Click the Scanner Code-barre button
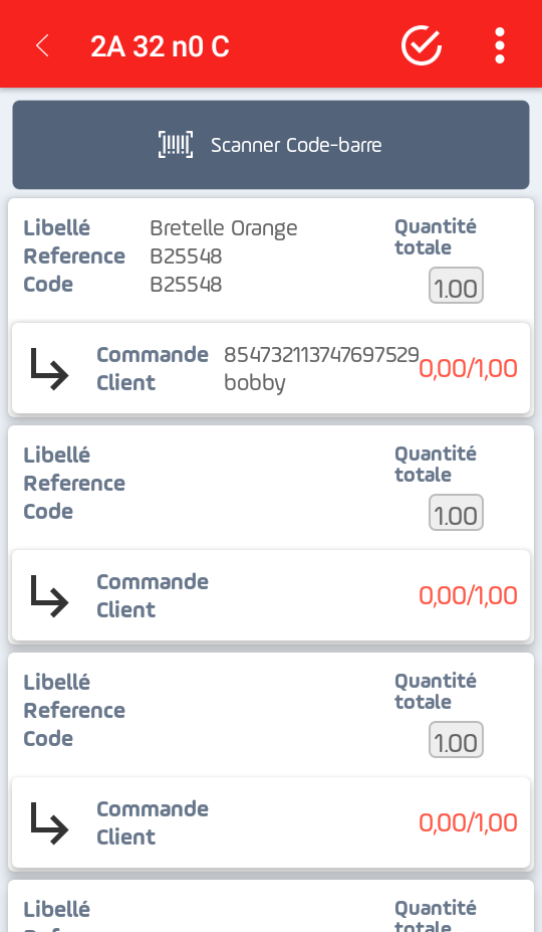 click(271, 145)
